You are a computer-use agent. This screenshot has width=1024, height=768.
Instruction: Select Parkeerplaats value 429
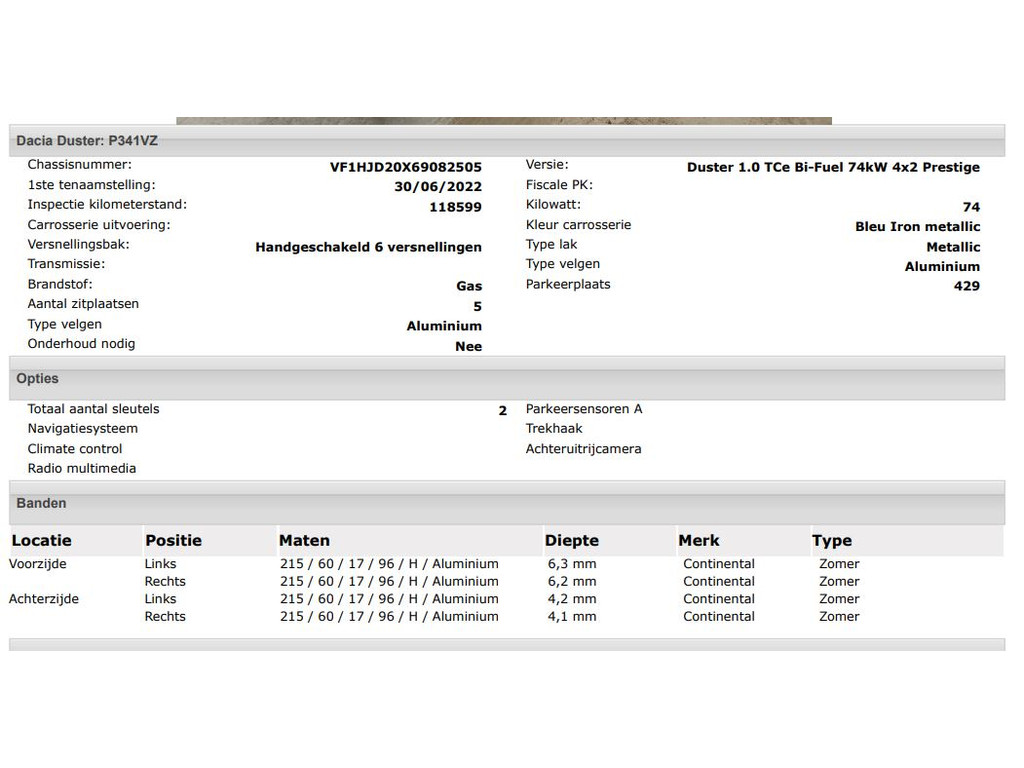[967, 286]
